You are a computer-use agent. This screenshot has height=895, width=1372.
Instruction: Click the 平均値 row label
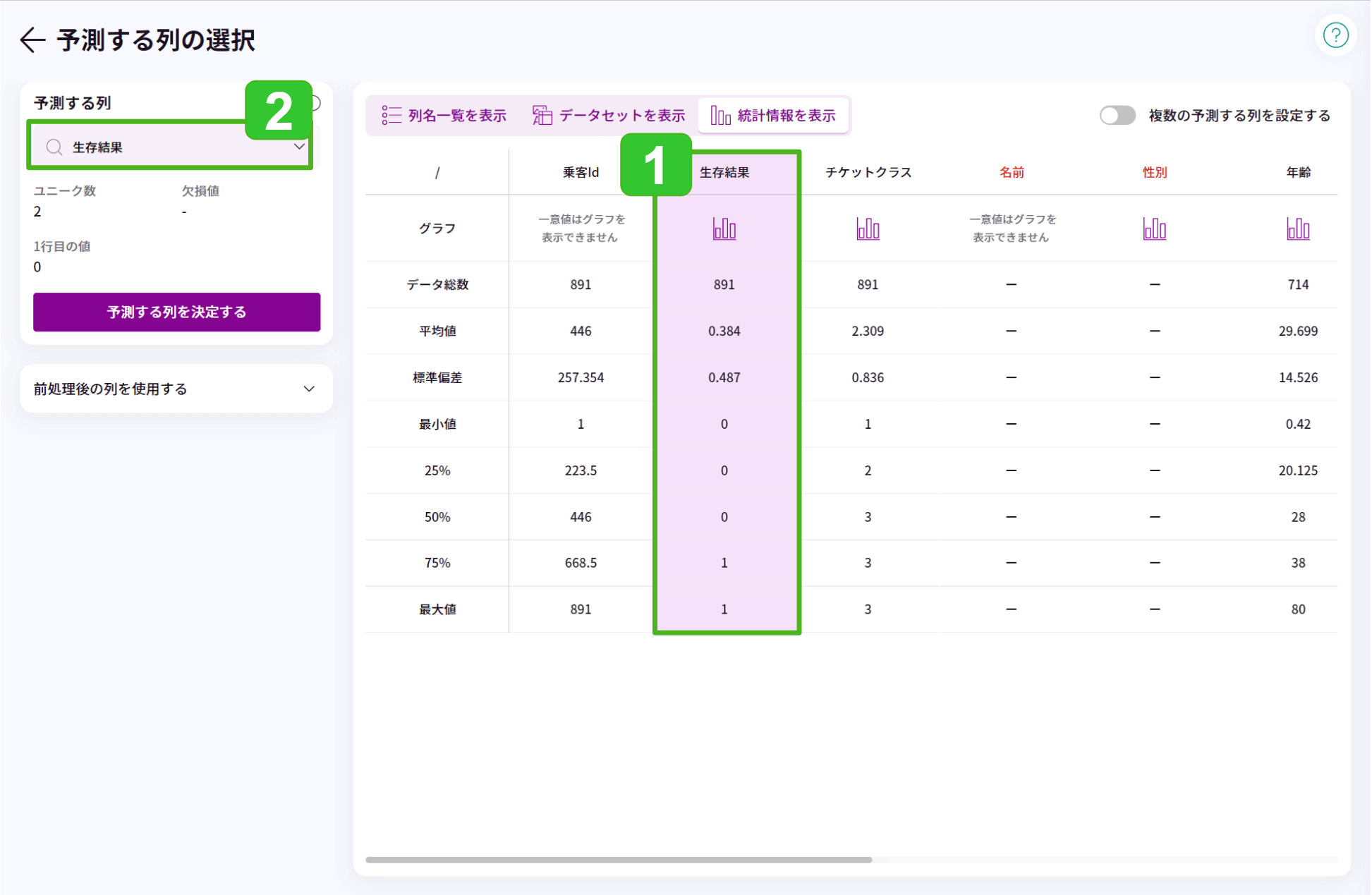(x=437, y=331)
